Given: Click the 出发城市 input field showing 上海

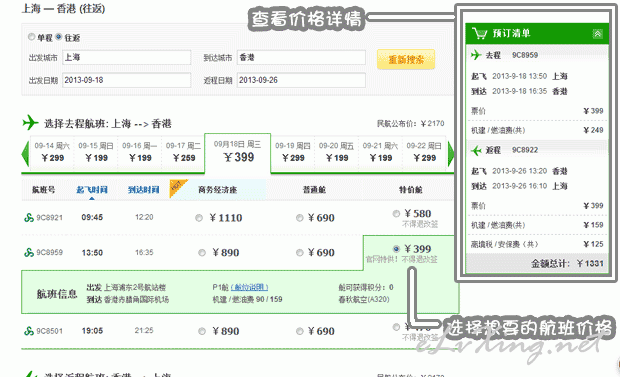Looking at the screenshot, I should click(x=127, y=57).
